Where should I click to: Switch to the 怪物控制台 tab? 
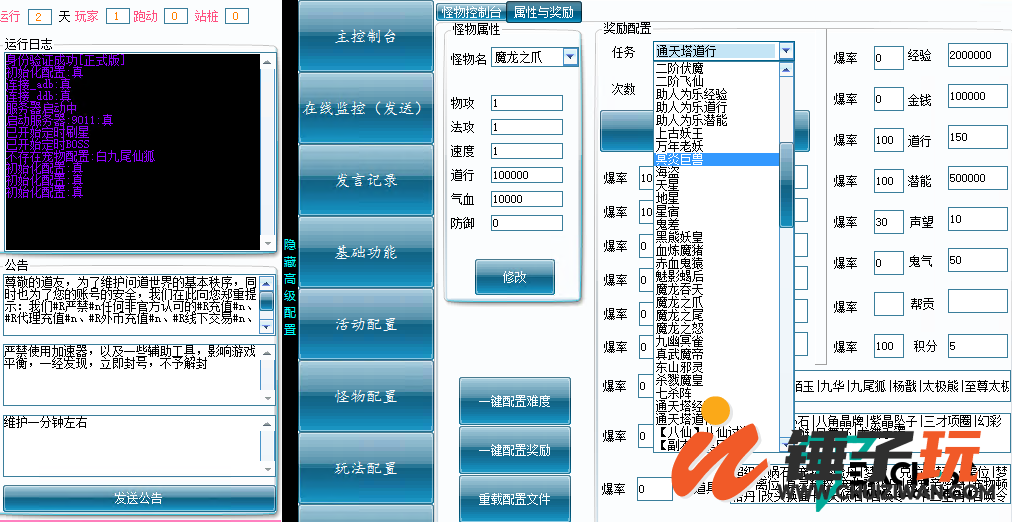pos(471,12)
